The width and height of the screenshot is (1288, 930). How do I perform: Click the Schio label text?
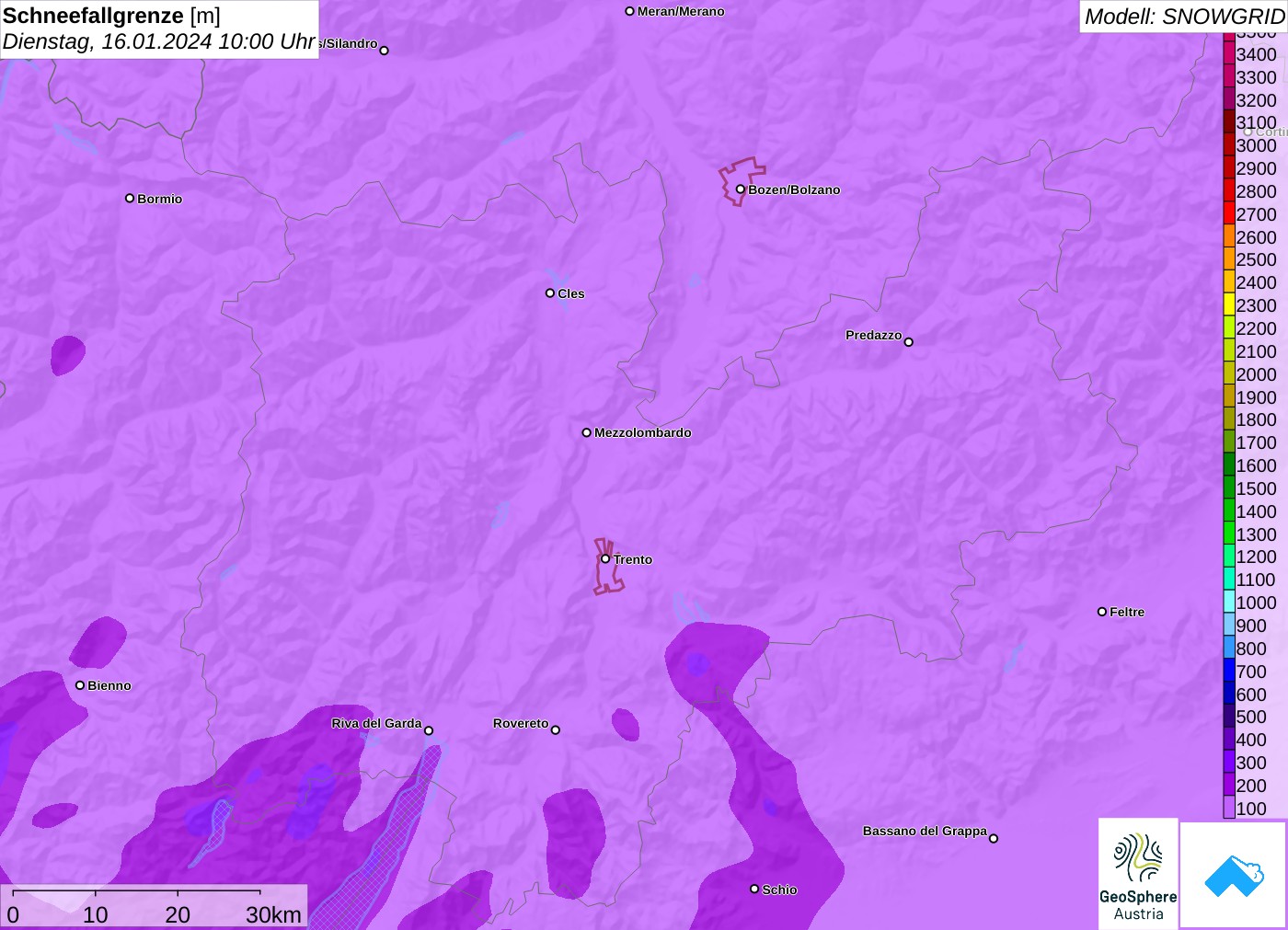pyautogui.click(x=779, y=890)
